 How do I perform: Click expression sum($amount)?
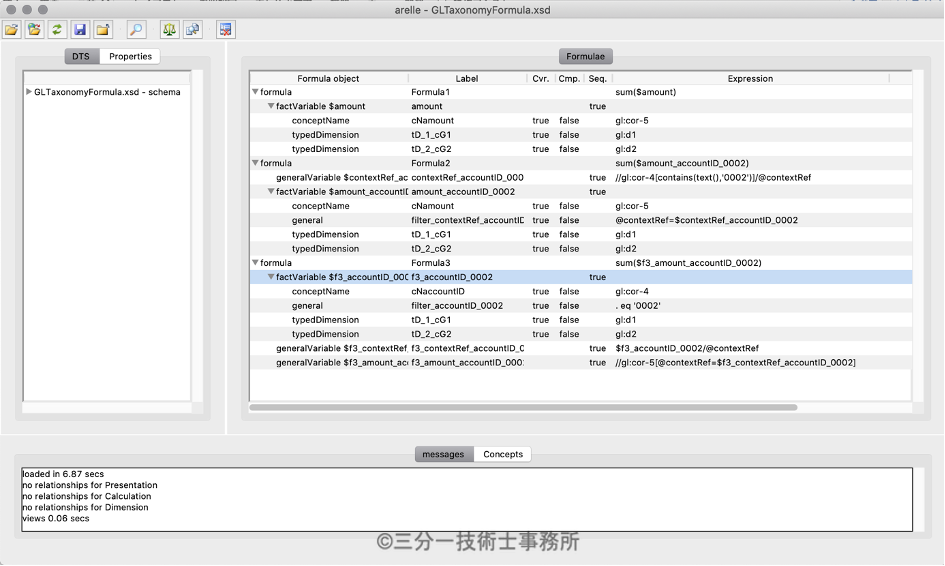pos(645,92)
